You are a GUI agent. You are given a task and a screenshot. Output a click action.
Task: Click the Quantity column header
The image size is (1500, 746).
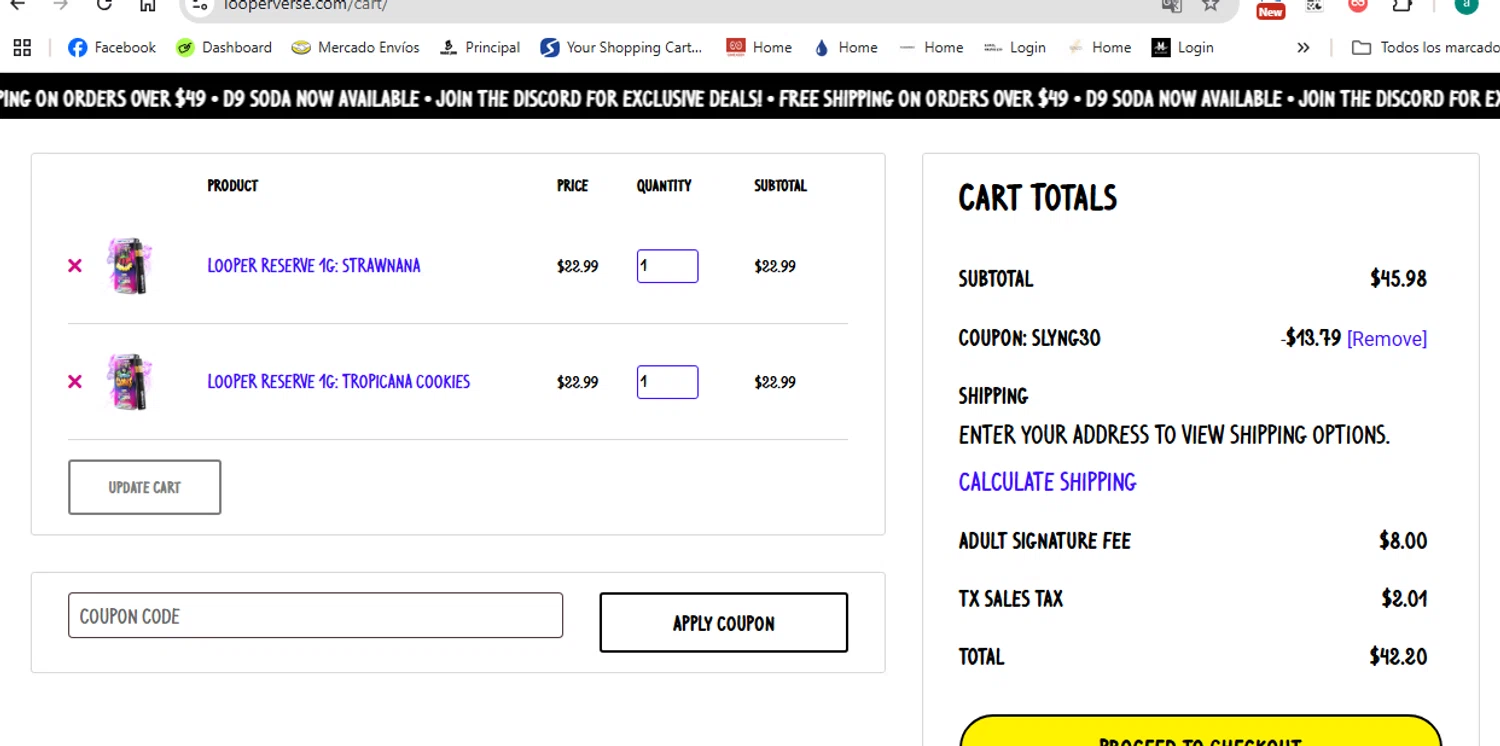(x=664, y=186)
